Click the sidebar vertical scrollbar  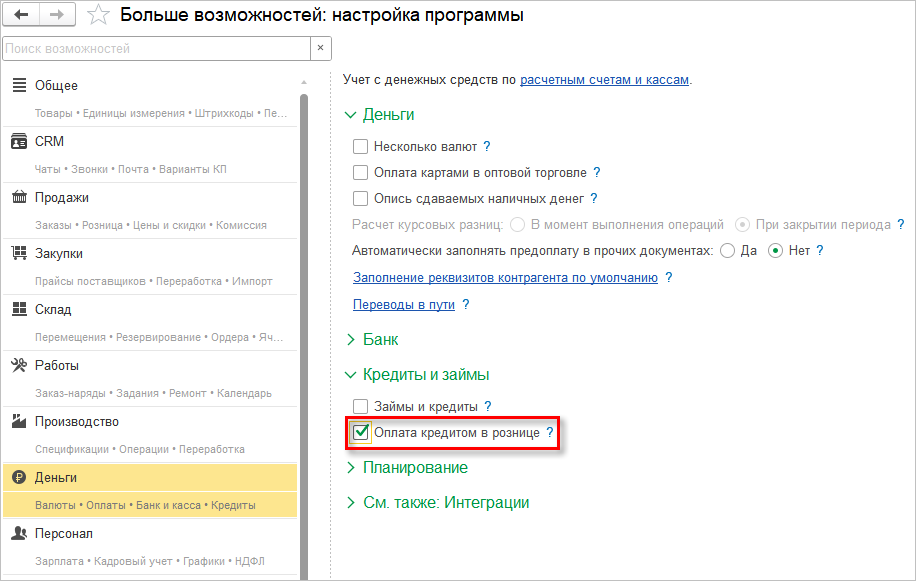[x=304, y=300]
